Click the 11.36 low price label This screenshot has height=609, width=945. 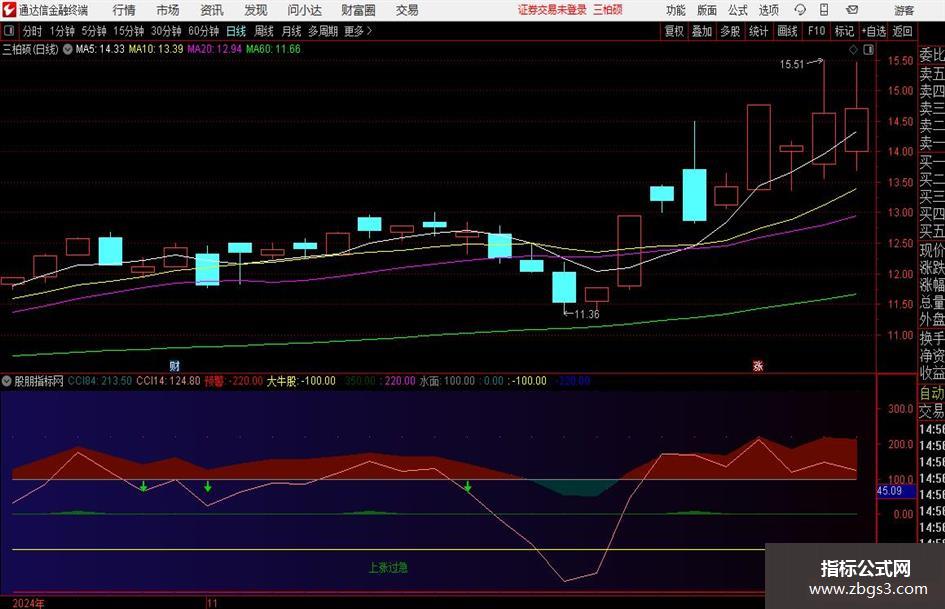tap(586, 314)
